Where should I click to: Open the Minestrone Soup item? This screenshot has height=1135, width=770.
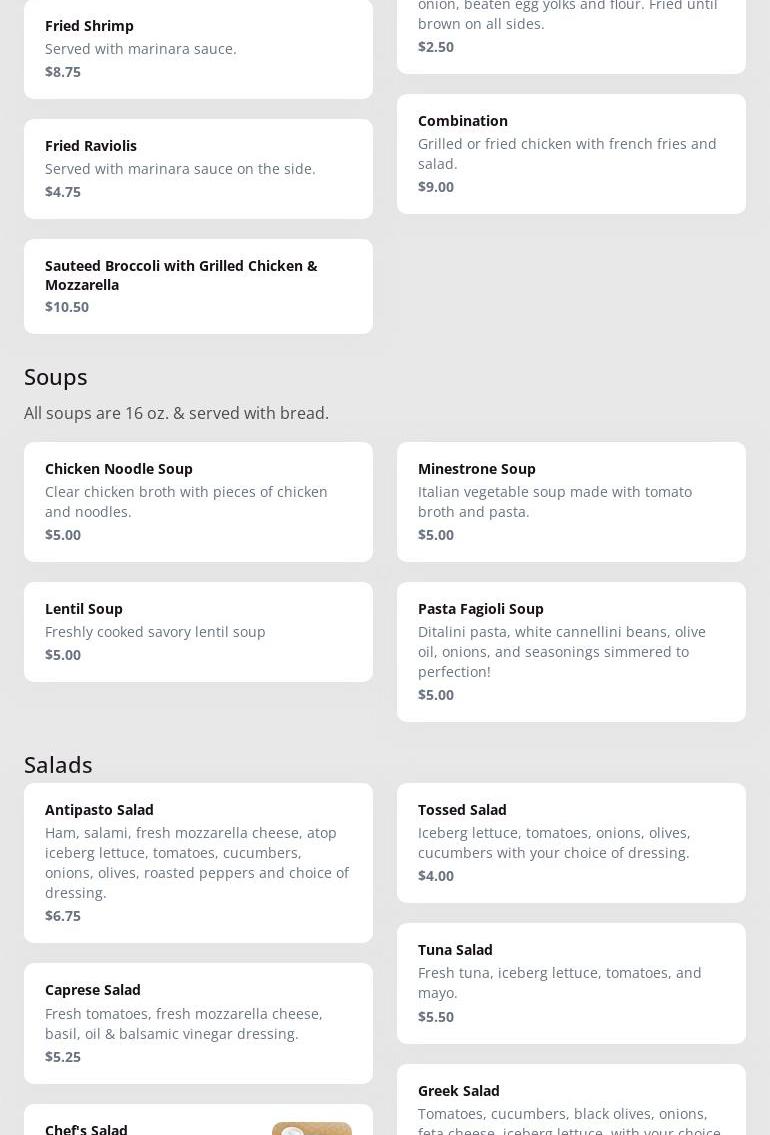571,501
